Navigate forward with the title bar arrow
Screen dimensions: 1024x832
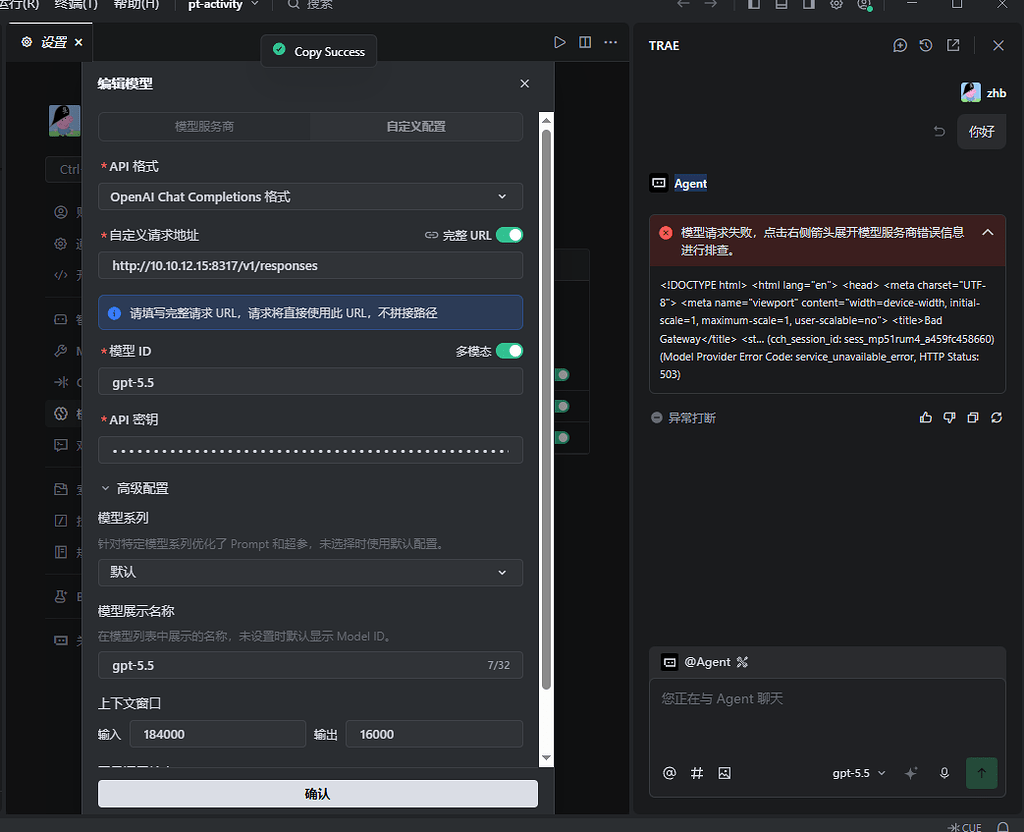pos(711,4)
